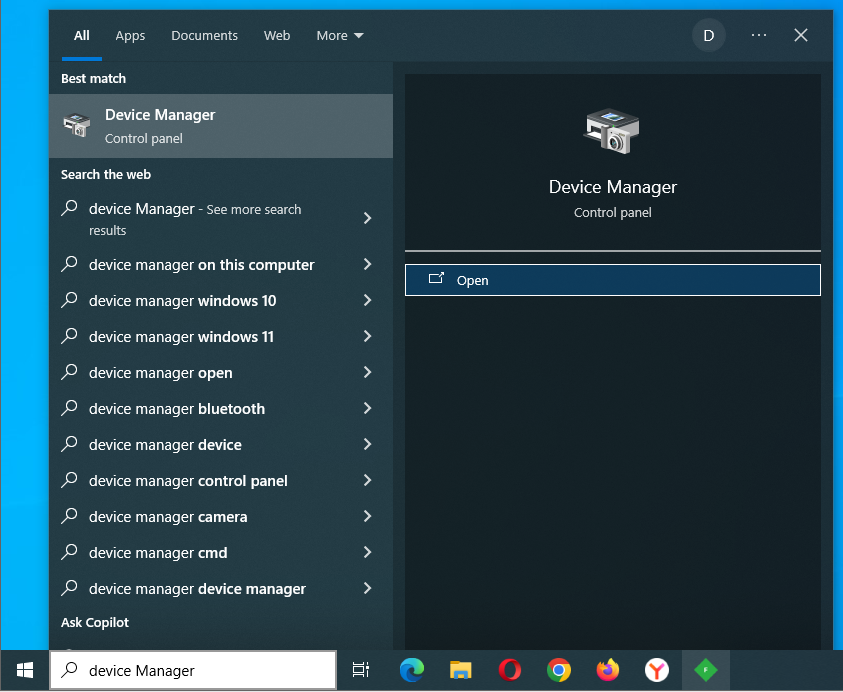
Task: Click the Windows Start button
Action: click(25, 670)
